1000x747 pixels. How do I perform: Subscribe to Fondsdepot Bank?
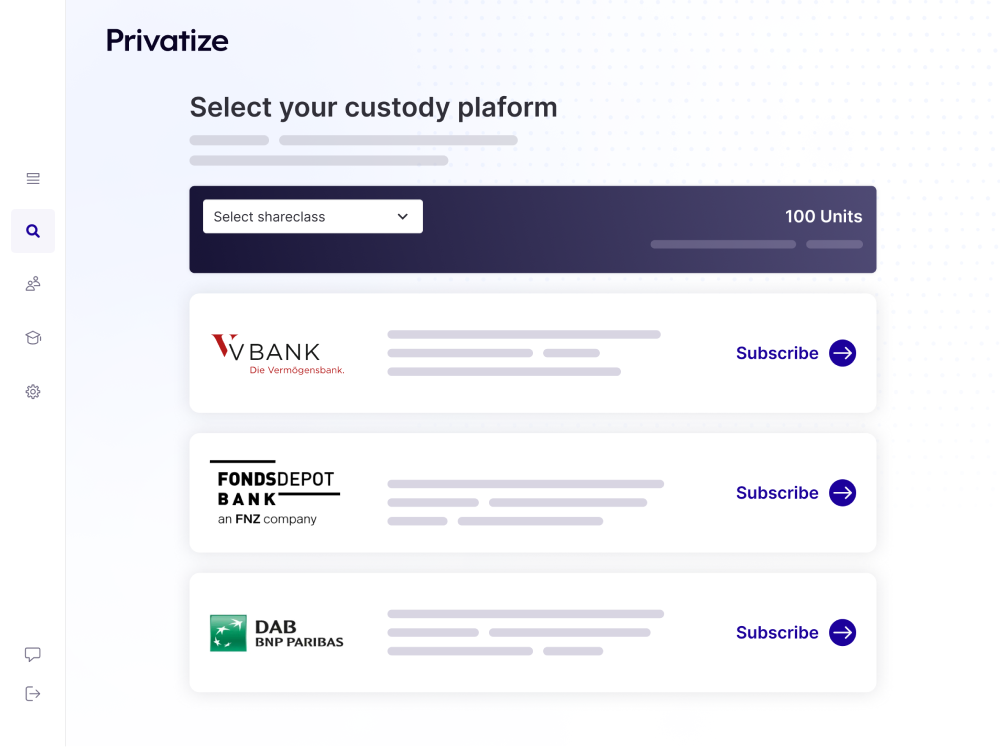(777, 492)
